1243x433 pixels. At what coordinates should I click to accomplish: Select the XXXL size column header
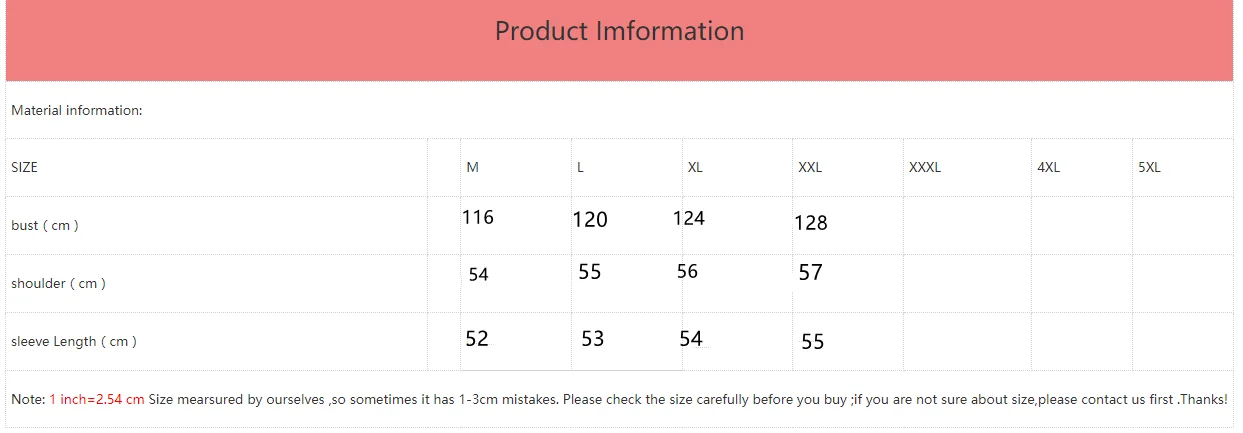(925, 167)
